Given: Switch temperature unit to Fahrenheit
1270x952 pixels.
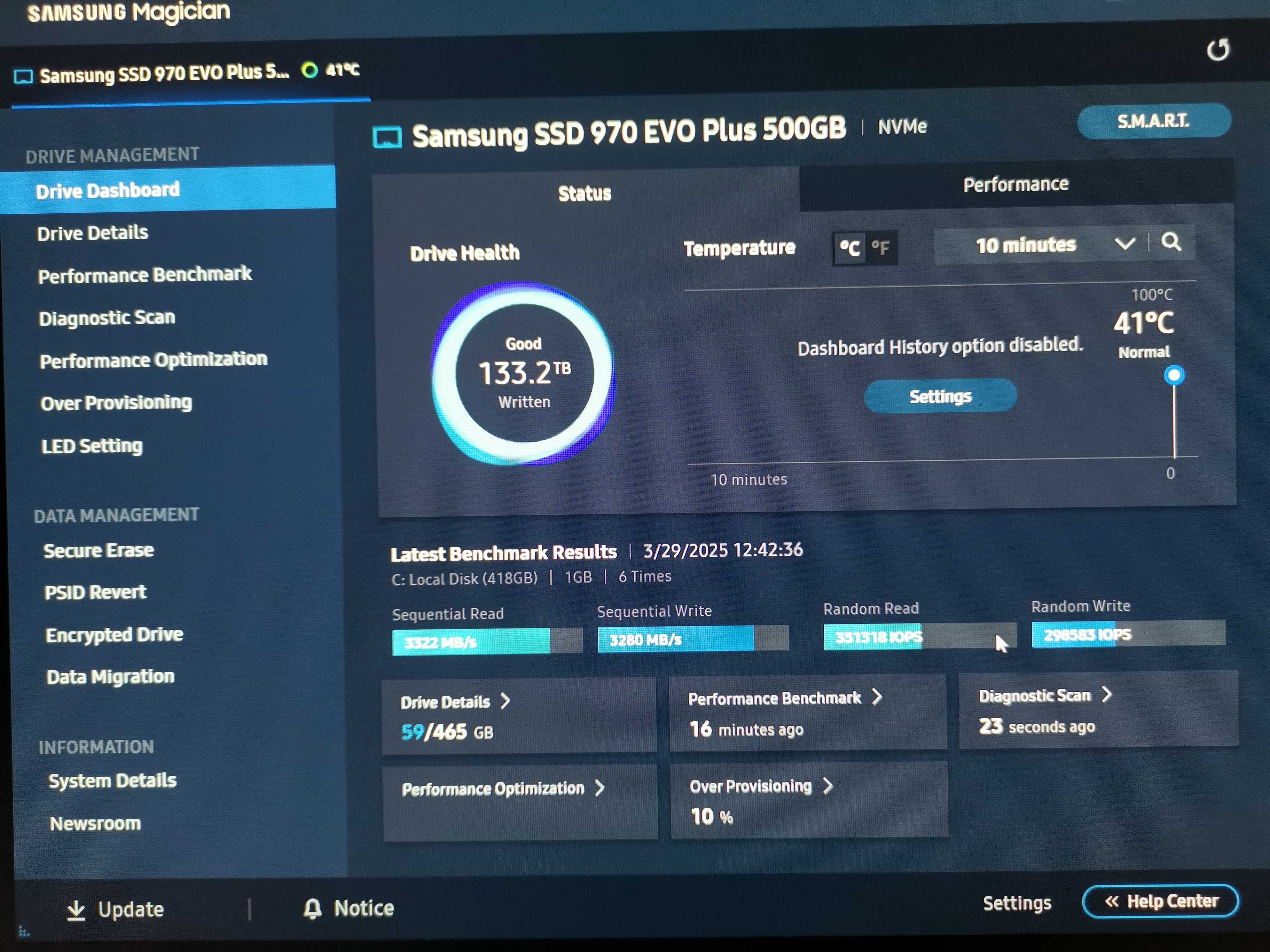Looking at the screenshot, I should pos(881,248).
